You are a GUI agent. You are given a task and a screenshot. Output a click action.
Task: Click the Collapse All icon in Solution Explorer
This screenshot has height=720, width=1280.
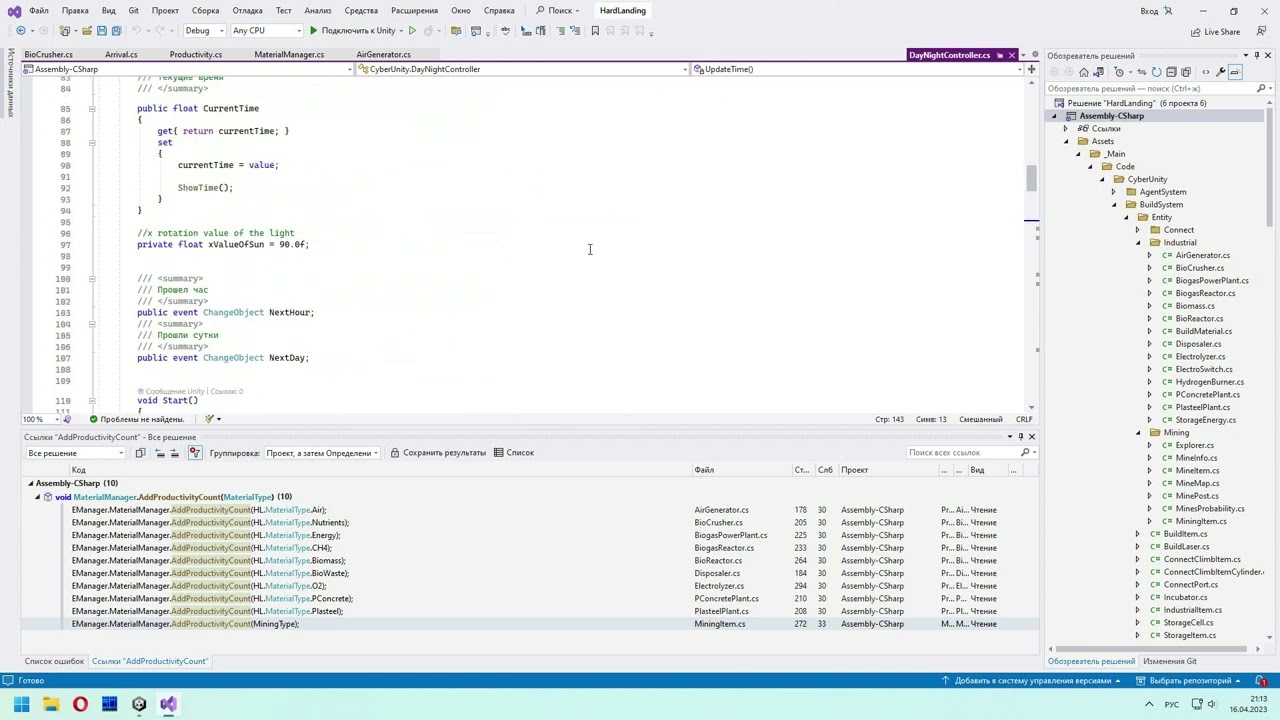[x=1171, y=72]
